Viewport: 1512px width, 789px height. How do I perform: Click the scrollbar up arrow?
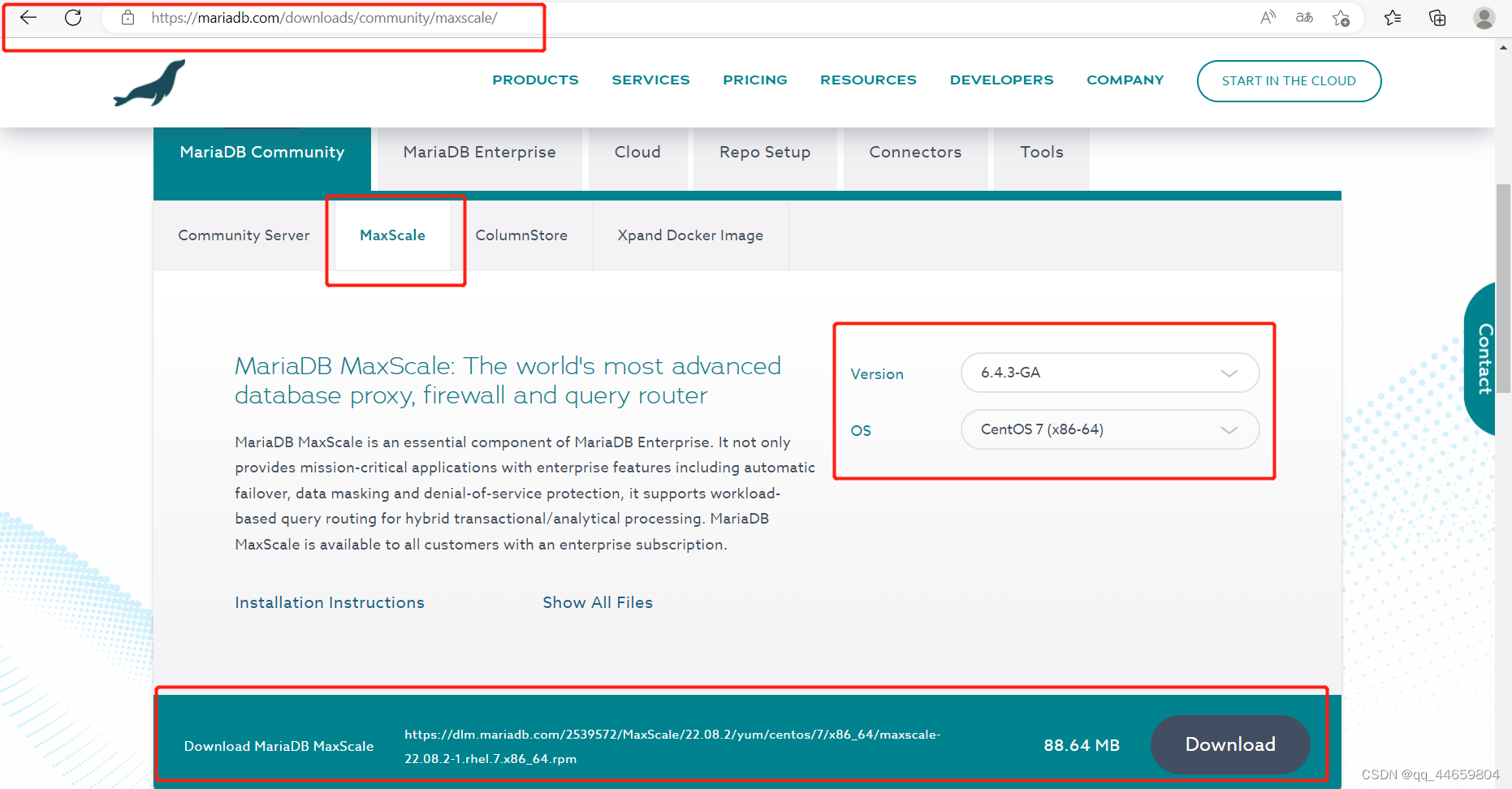(x=1503, y=48)
